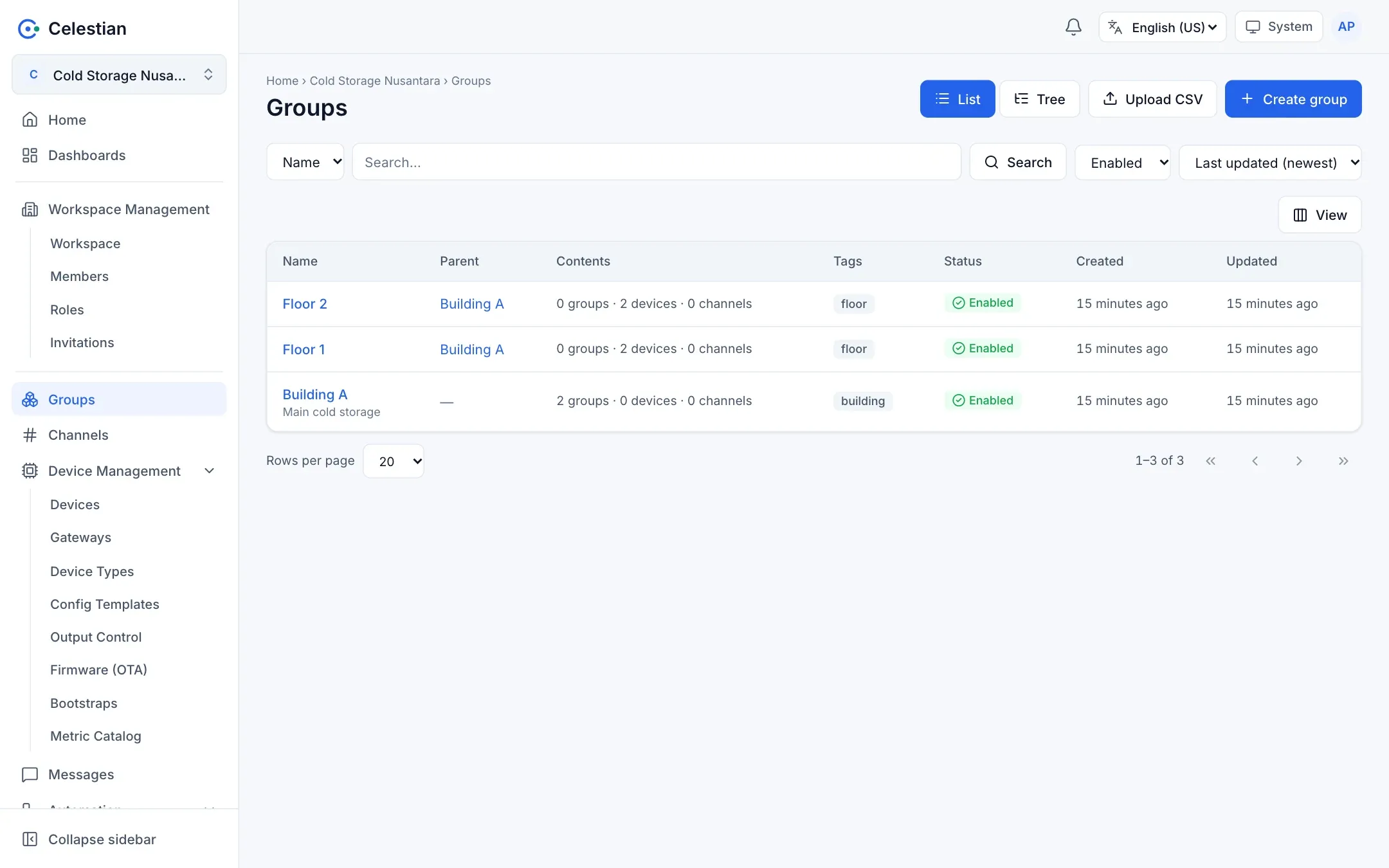Screen dimensions: 1389x868
Task: Open the Floor 2 group link
Action: click(x=305, y=303)
